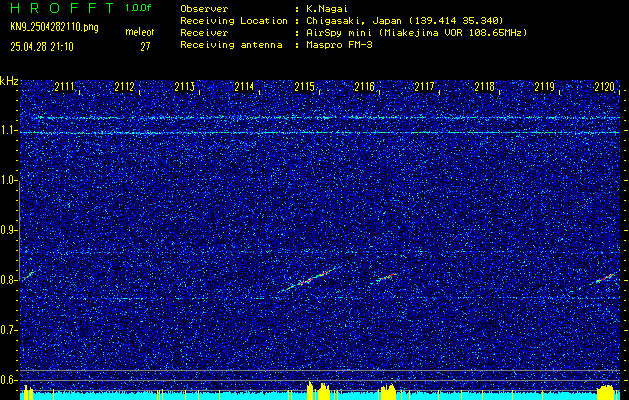Click the HROFFT program title
Image resolution: width=629 pixels, height=400 pixels.
[x=62, y=8]
